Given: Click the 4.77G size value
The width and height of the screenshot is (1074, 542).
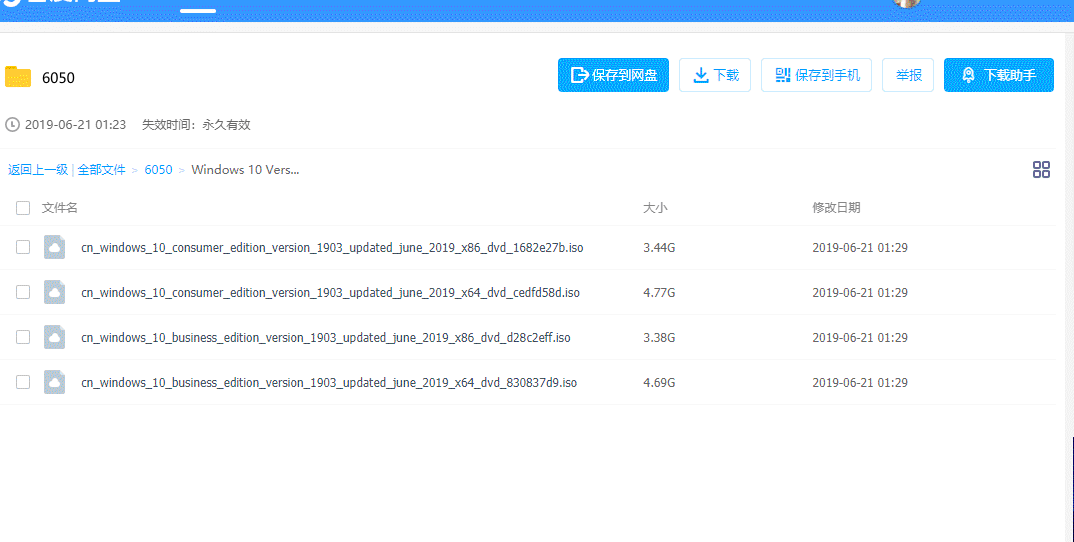Looking at the screenshot, I should click(659, 293).
